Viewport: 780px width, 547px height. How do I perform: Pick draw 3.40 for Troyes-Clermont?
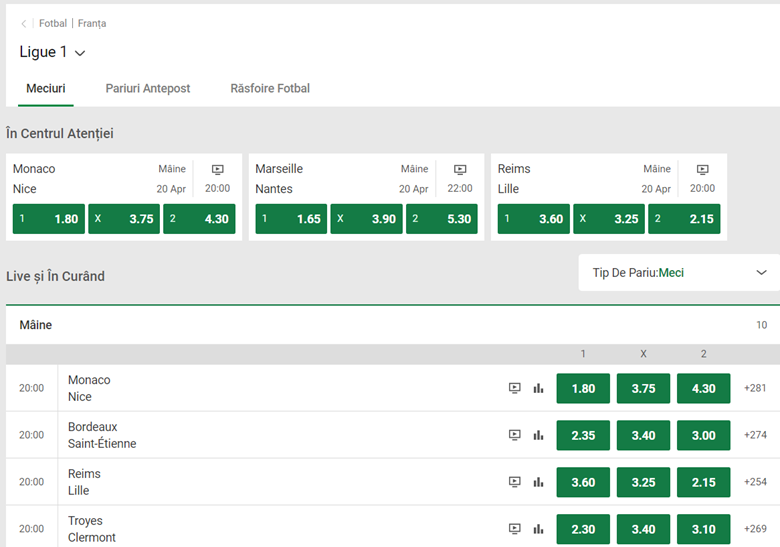coord(643,529)
